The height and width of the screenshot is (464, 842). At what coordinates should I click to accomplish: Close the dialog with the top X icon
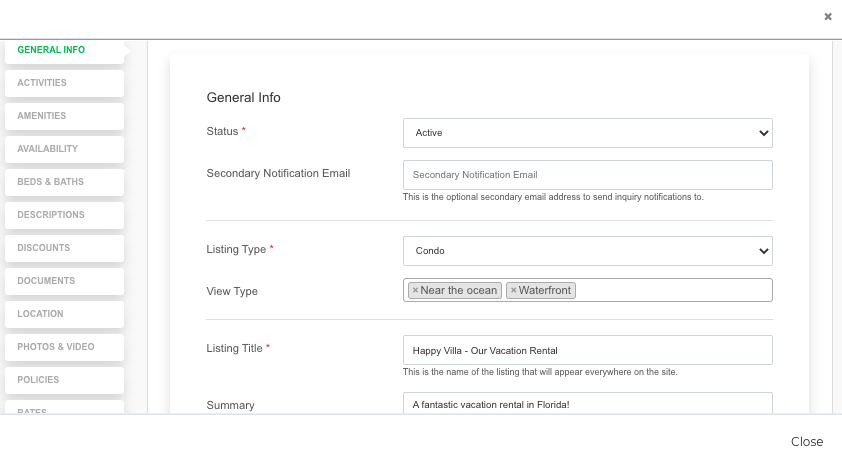click(828, 17)
